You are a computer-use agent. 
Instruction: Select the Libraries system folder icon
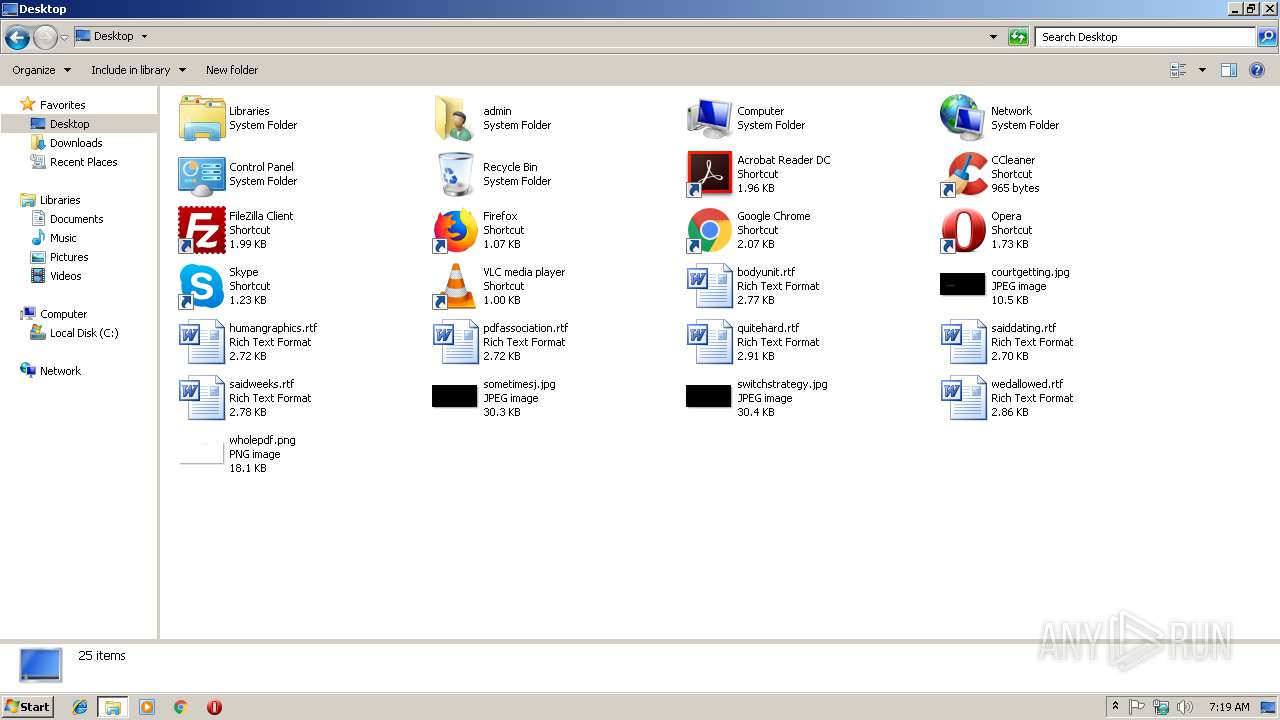tap(202, 118)
